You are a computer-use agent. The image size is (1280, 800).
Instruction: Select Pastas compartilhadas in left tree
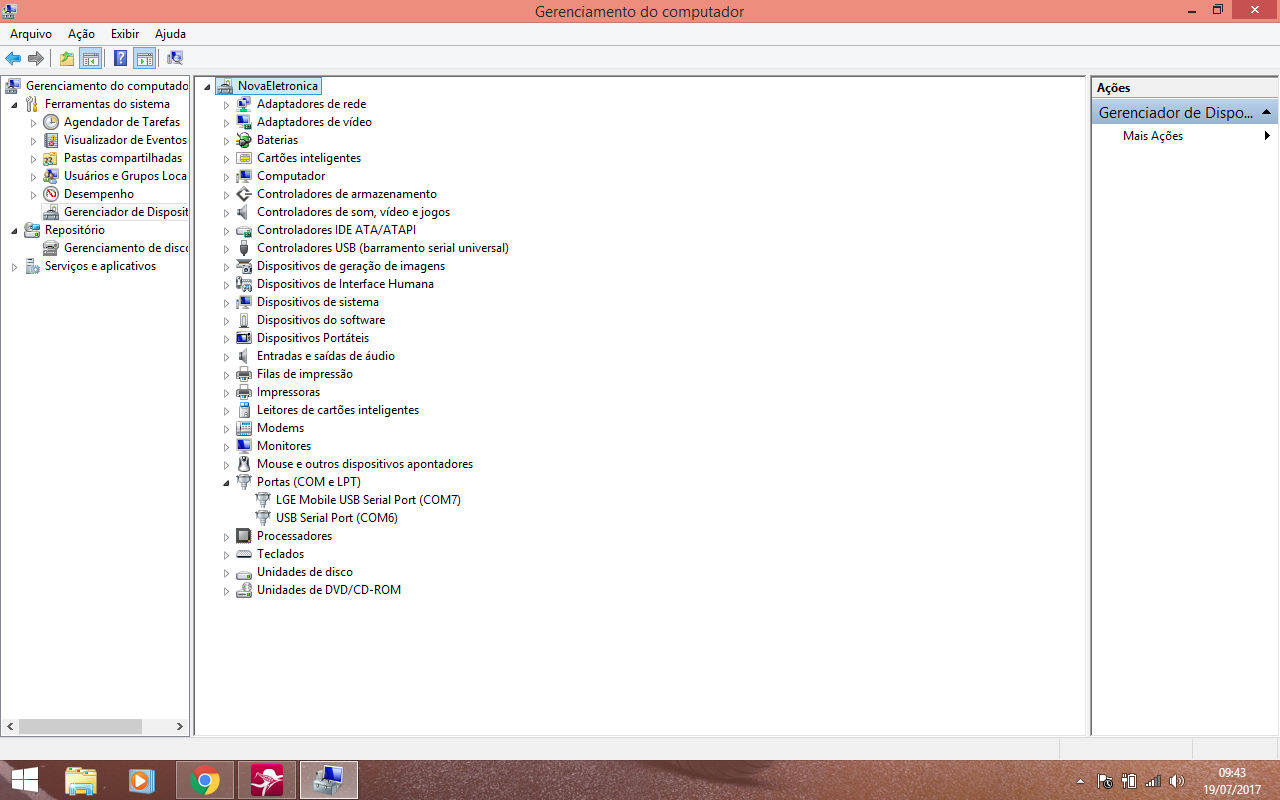(123, 158)
